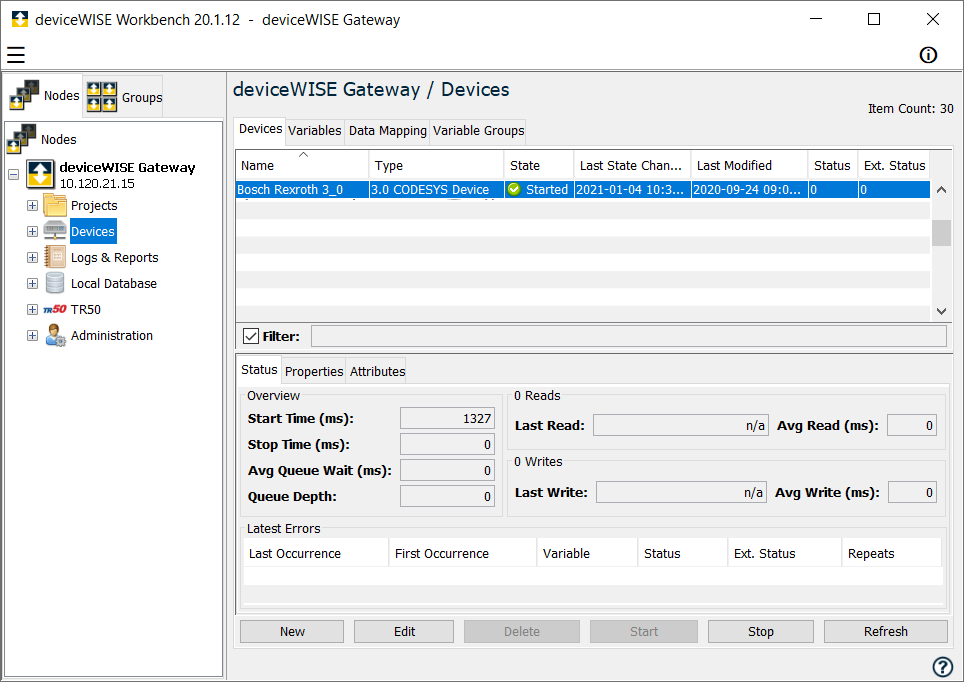
Task: Sort by the Last Modified column header
Action: click(749, 165)
